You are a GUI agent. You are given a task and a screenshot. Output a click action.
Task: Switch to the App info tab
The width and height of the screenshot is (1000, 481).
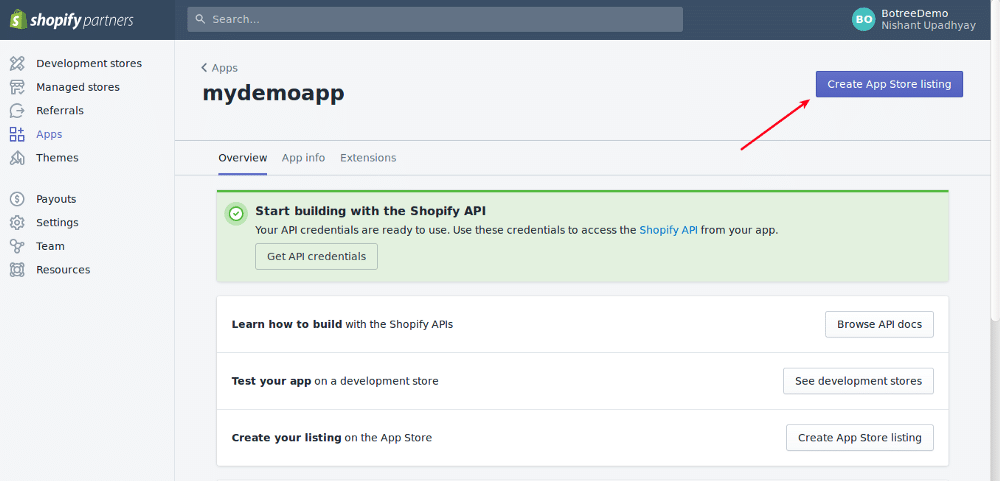(x=304, y=158)
